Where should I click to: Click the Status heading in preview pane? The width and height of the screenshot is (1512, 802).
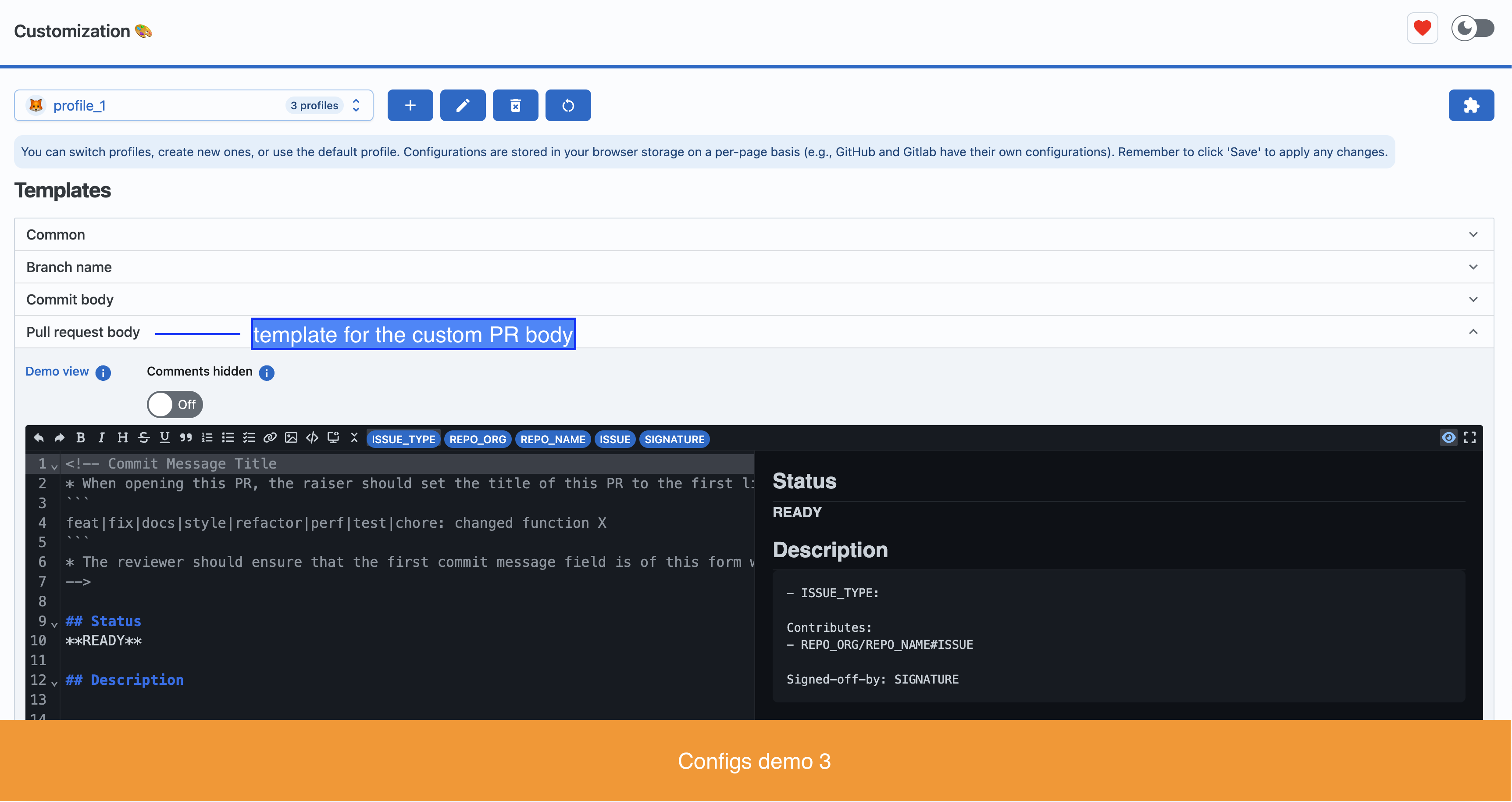[x=804, y=481]
